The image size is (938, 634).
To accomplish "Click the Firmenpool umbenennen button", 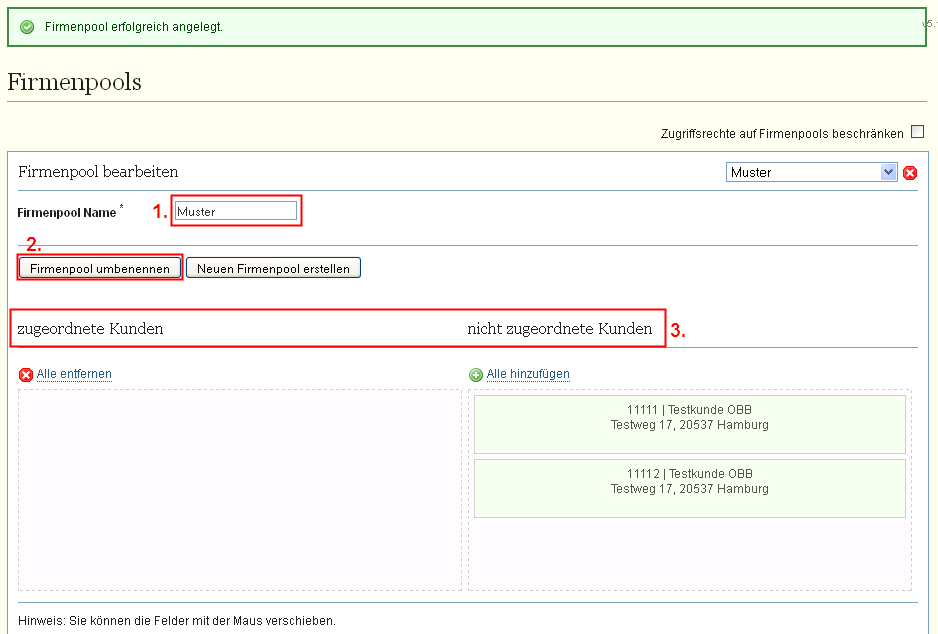I will click(x=100, y=268).
